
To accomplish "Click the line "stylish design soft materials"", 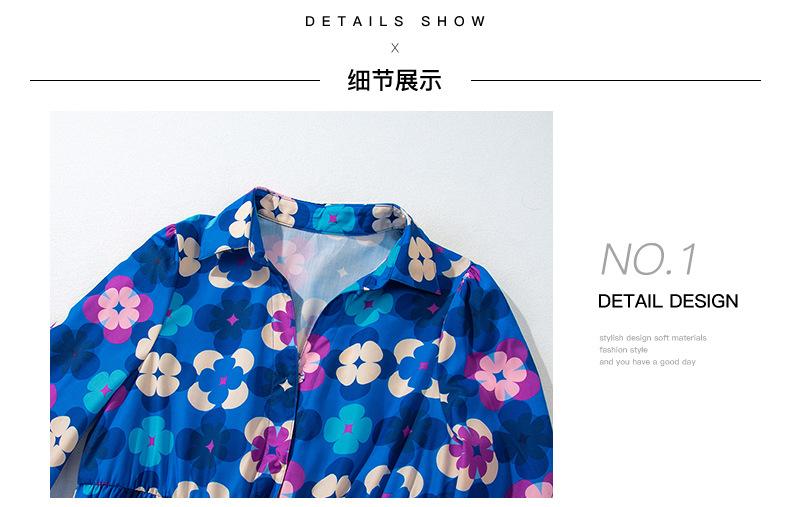I will (x=653, y=338).
